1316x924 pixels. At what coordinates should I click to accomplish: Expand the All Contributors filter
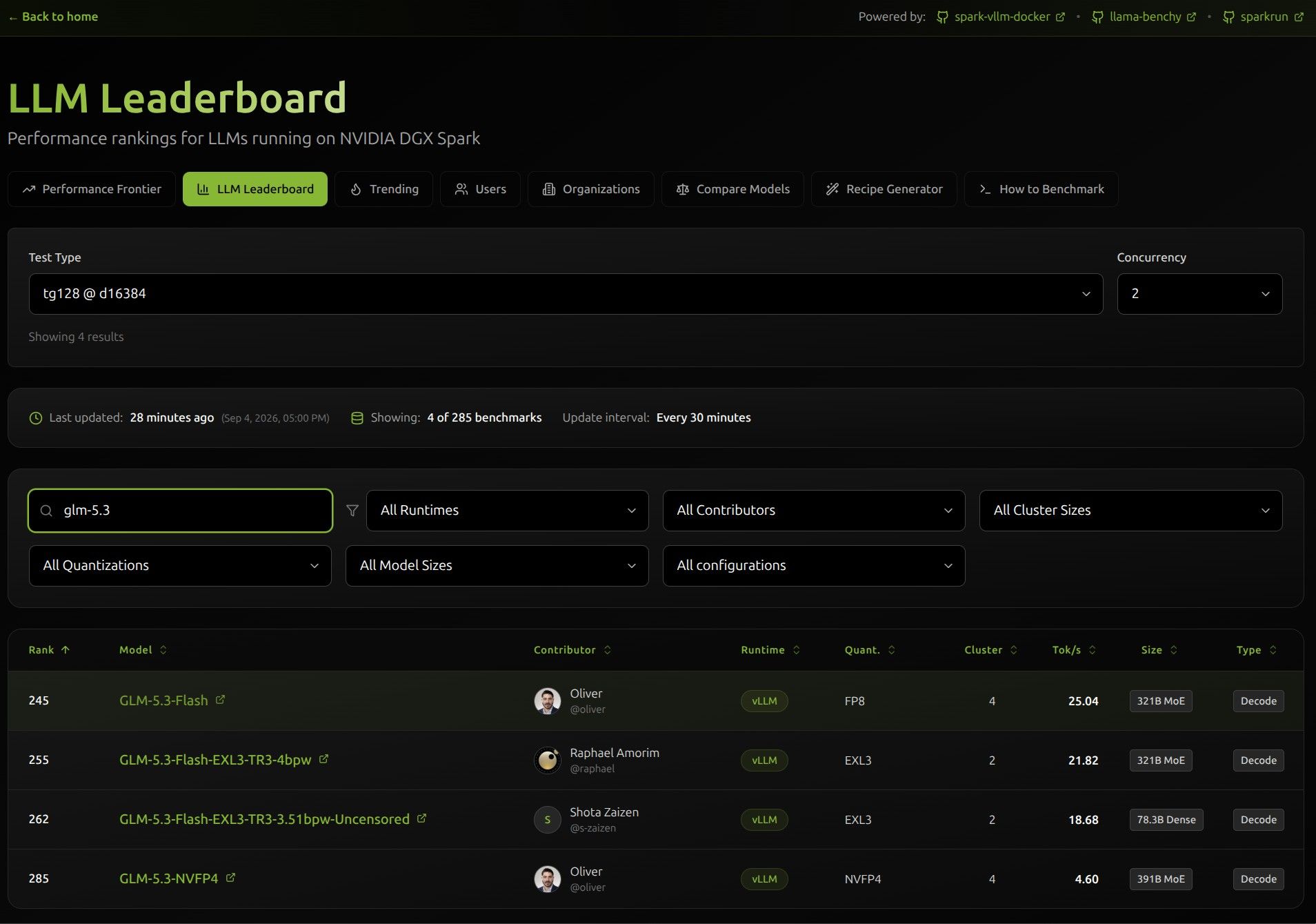click(x=814, y=511)
